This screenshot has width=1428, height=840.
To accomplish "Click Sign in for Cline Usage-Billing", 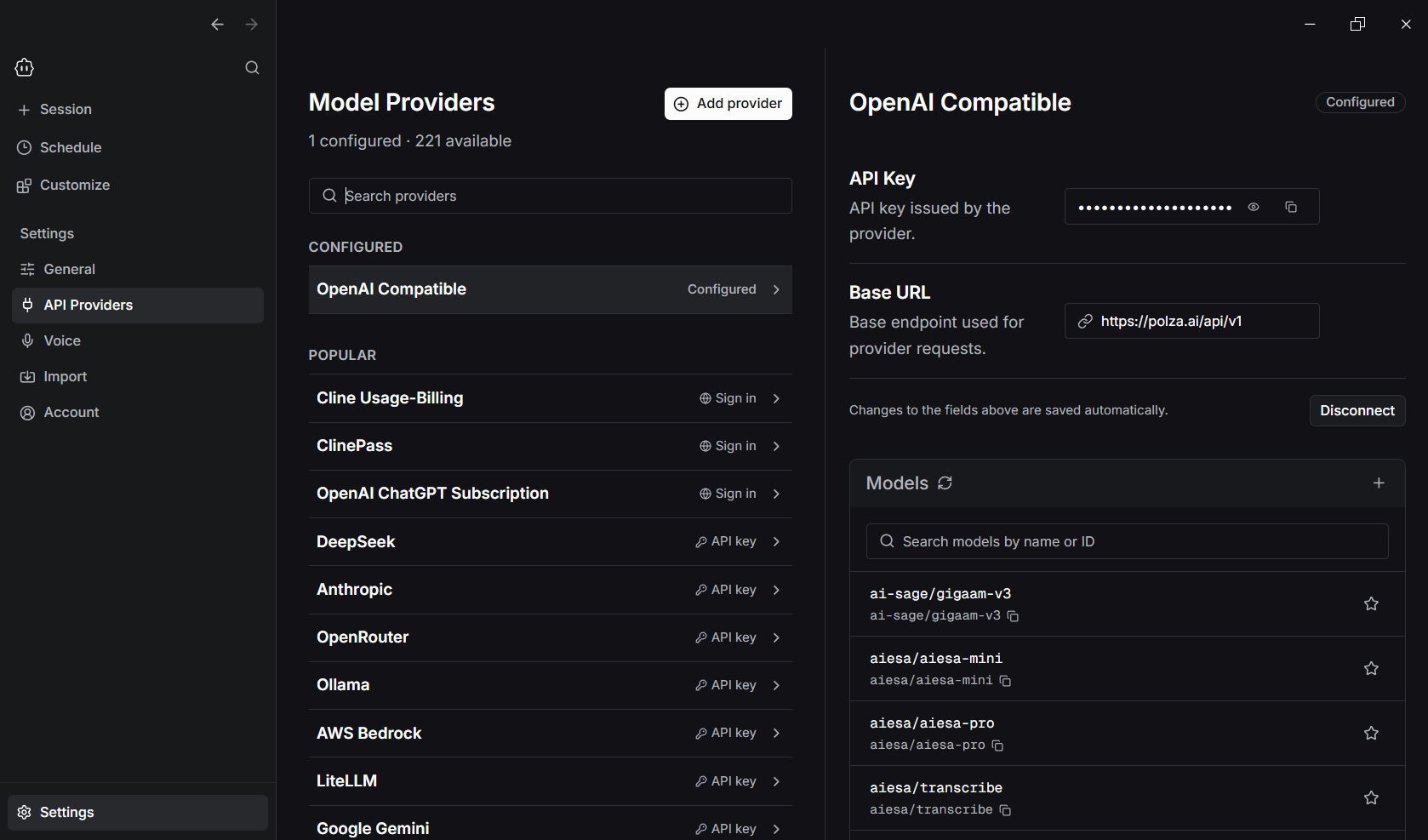I will [728, 398].
